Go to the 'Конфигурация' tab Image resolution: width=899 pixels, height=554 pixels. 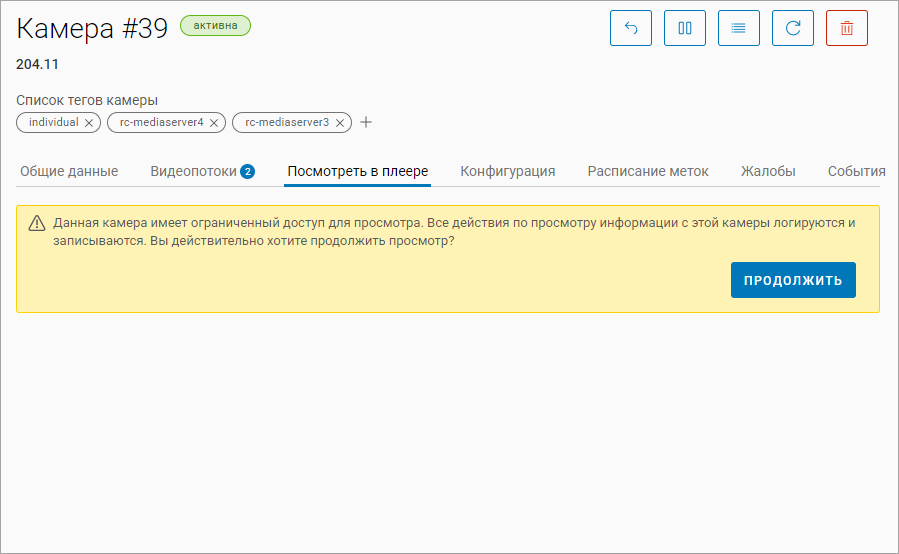[507, 171]
